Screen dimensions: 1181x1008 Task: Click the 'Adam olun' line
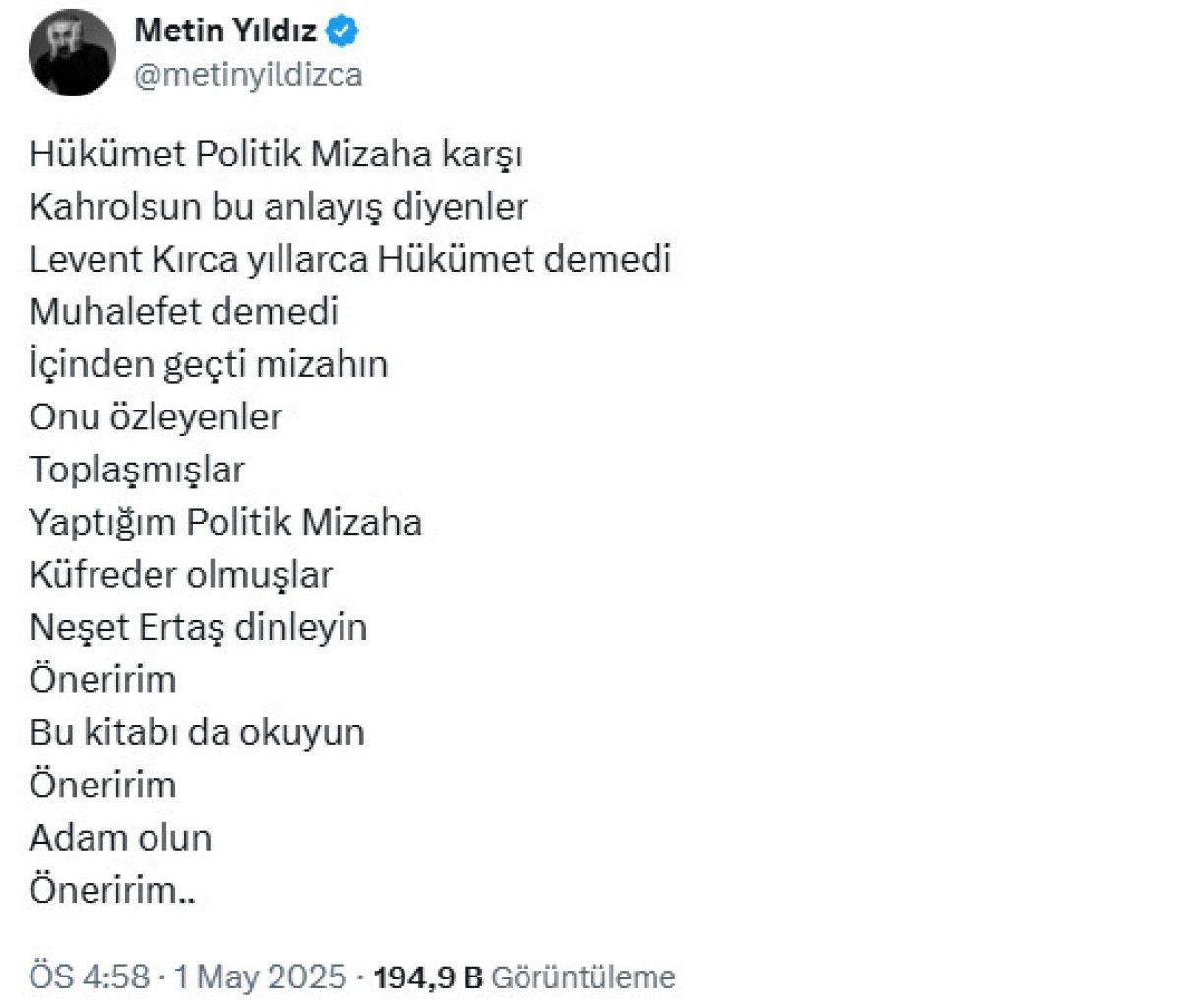(x=120, y=838)
